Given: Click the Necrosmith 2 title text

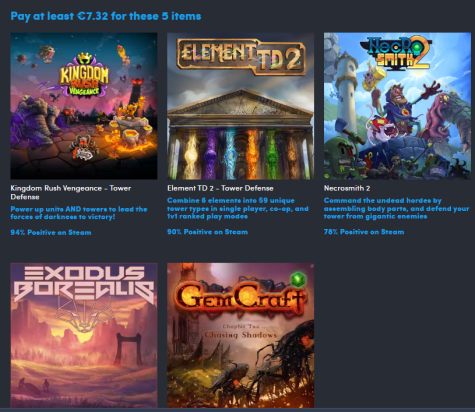Looking at the screenshot, I should (x=347, y=188).
